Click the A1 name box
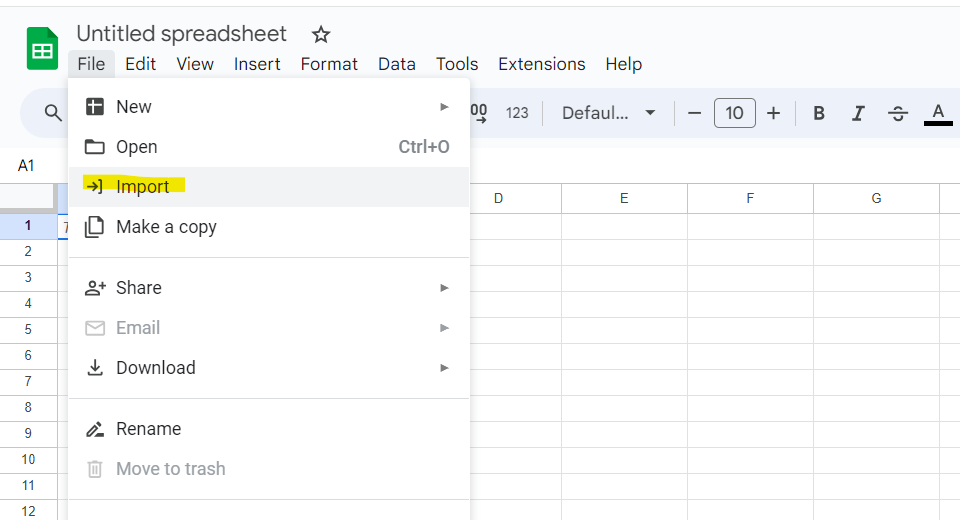This screenshot has width=960, height=520. tap(27, 165)
